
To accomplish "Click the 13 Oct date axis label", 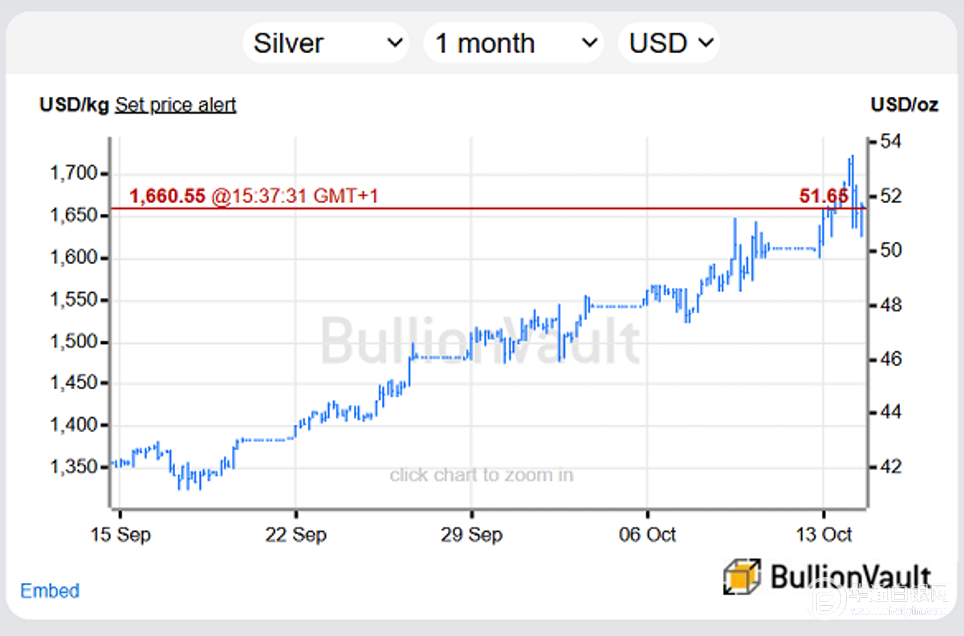I will 823,535.
